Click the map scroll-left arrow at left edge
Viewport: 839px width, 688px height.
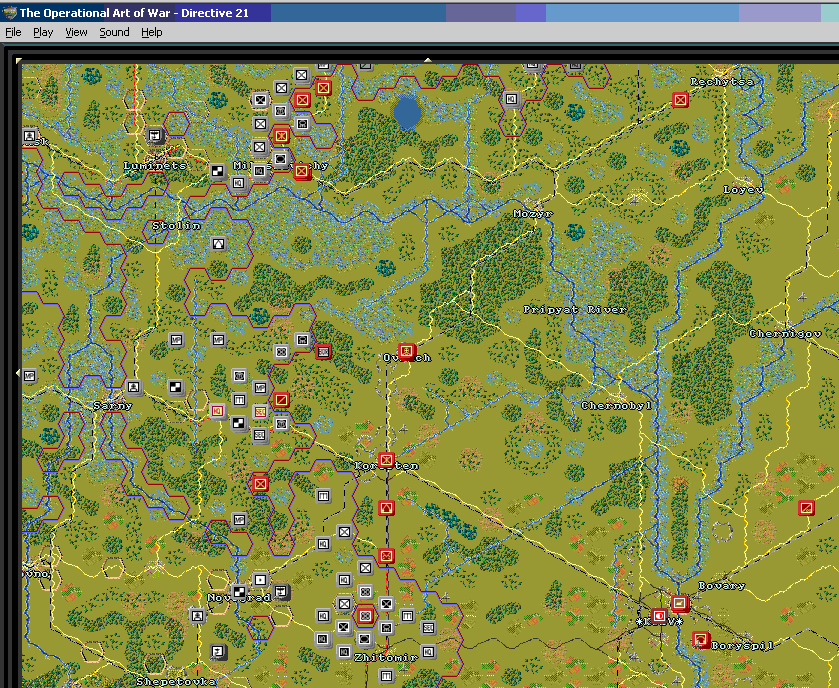18,372
